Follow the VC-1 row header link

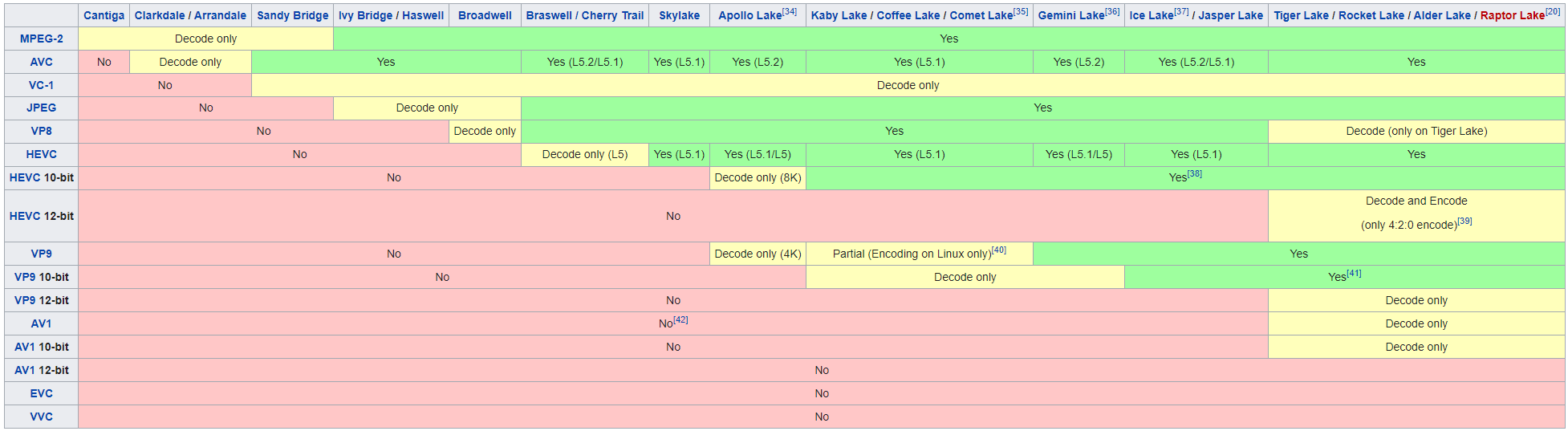41,85
